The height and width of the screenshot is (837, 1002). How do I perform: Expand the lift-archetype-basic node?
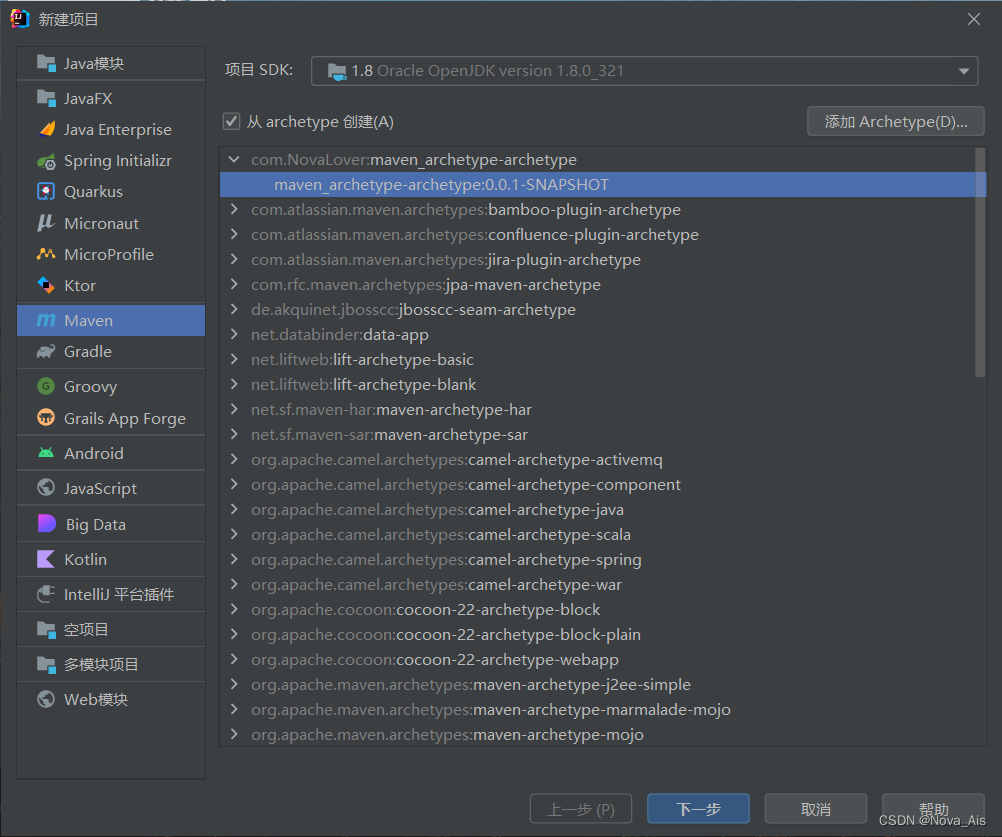point(235,359)
